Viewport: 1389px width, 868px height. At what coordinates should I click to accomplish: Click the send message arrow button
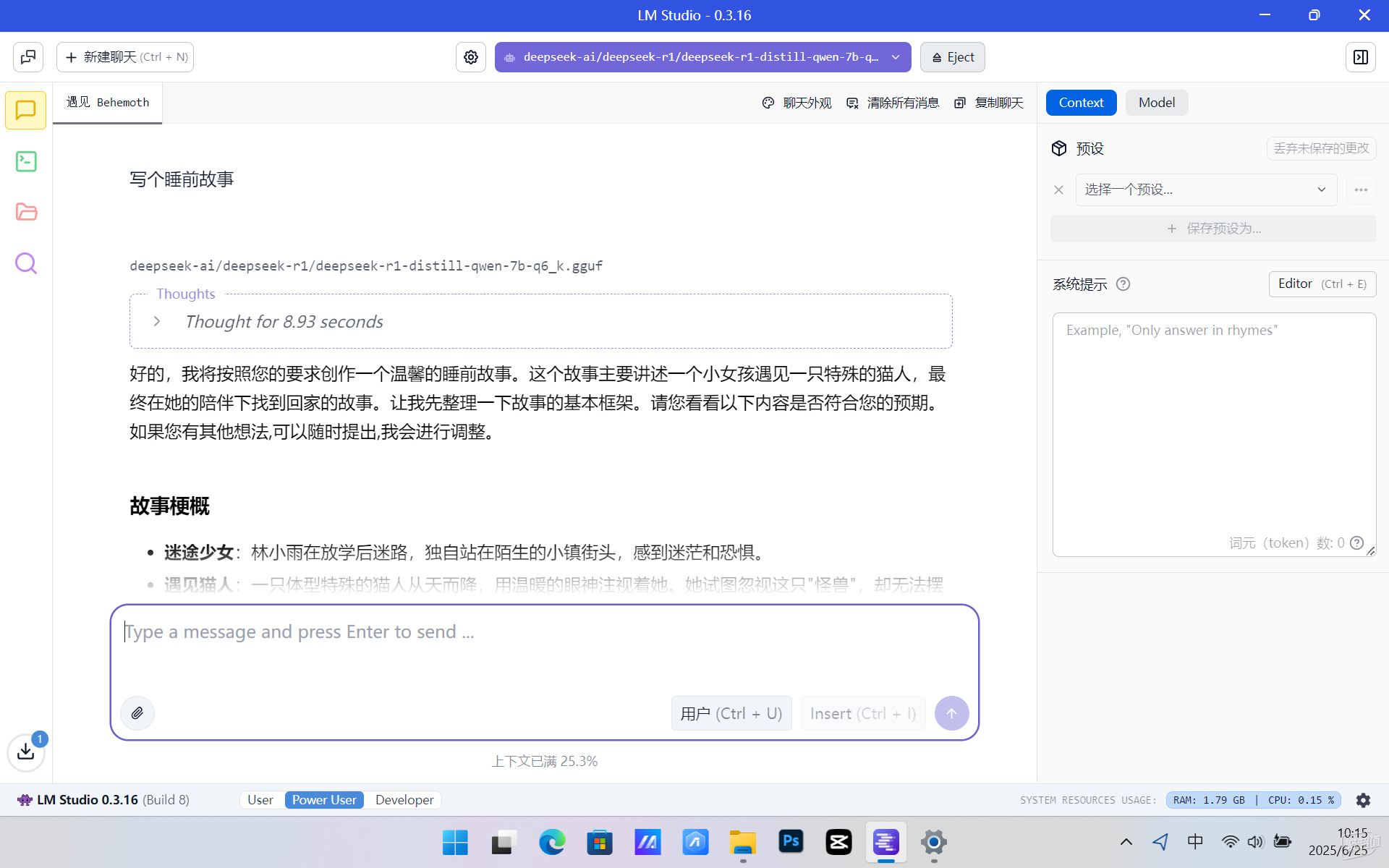(x=952, y=713)
